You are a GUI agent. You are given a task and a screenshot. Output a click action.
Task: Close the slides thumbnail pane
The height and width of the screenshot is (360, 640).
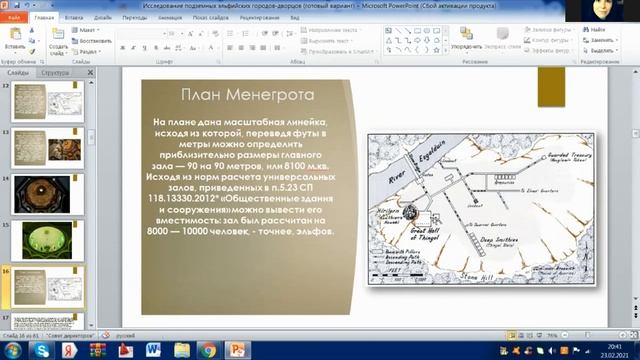[x=90, y=73]
